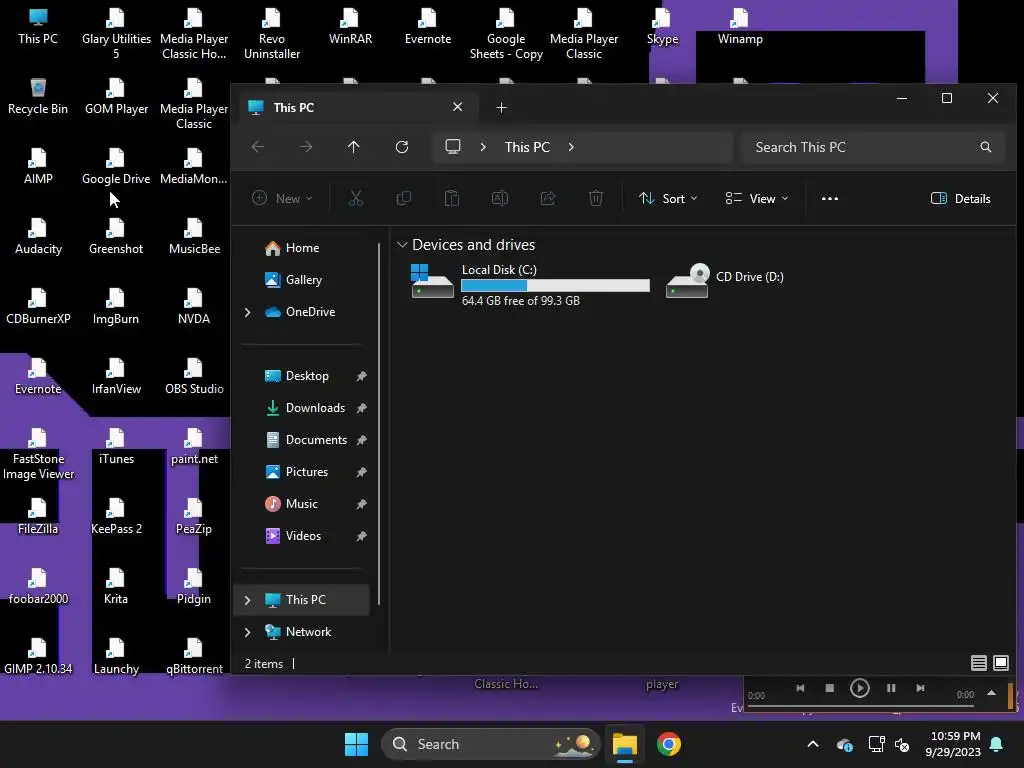The height and width of the screenshot is (768, 1024).
Task: Switch to large thumbnails view icon in status bar
Action: pos(1000,664)
